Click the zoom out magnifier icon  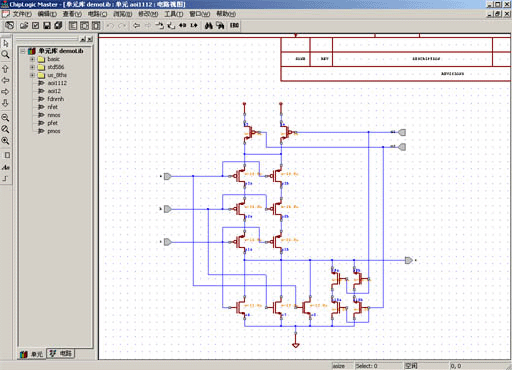[x=6, y=118]
